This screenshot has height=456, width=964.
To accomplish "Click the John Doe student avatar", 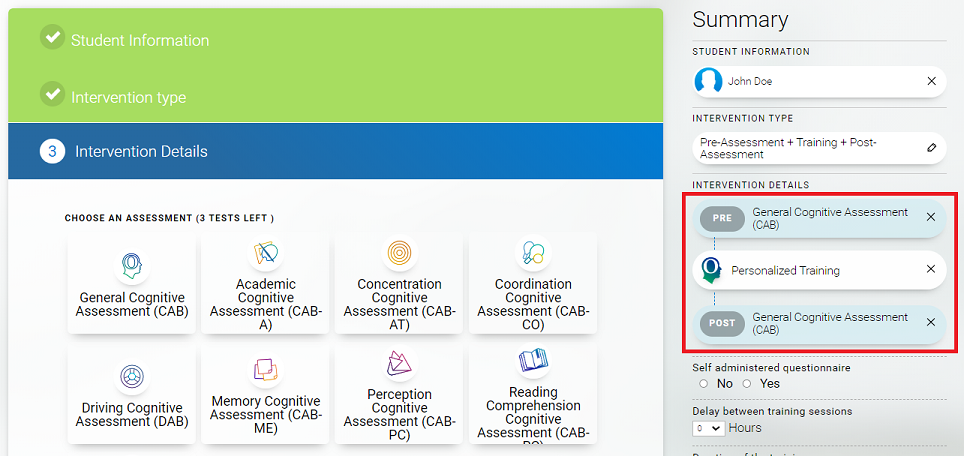I will [709, 81].
